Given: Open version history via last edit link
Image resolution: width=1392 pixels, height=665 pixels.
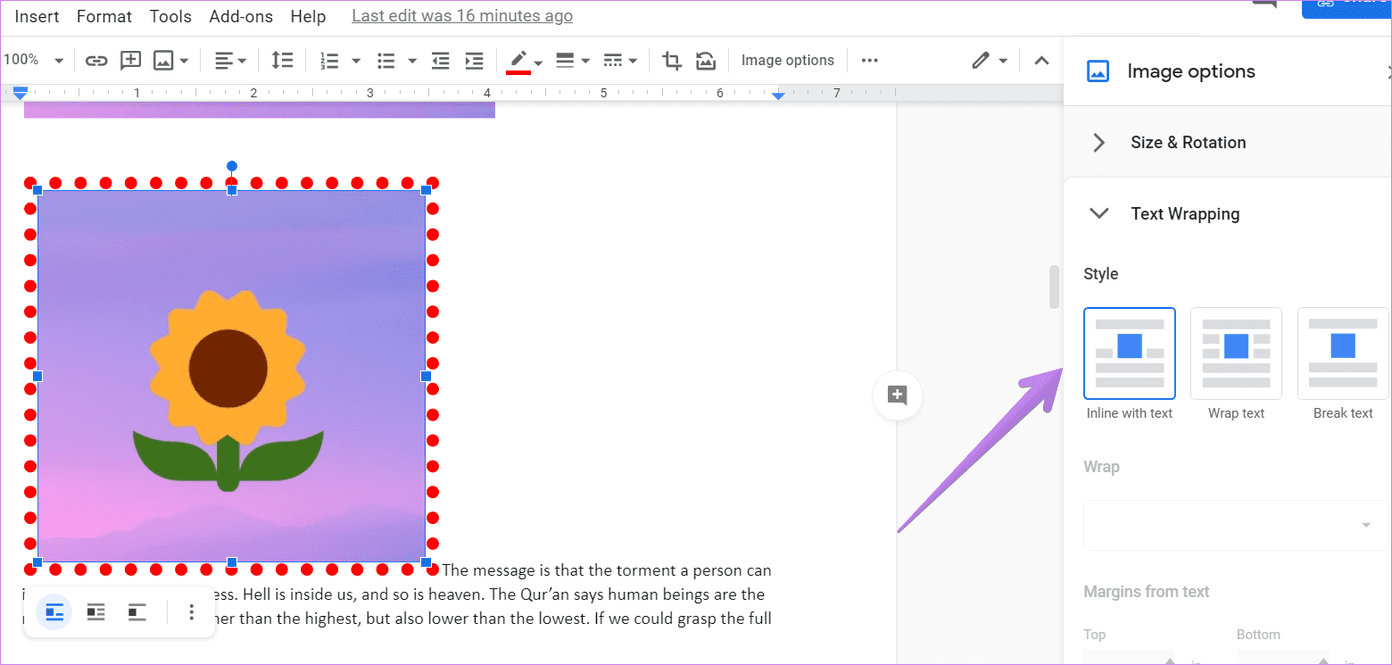Looking at the screenshot, I should [461, 15].
